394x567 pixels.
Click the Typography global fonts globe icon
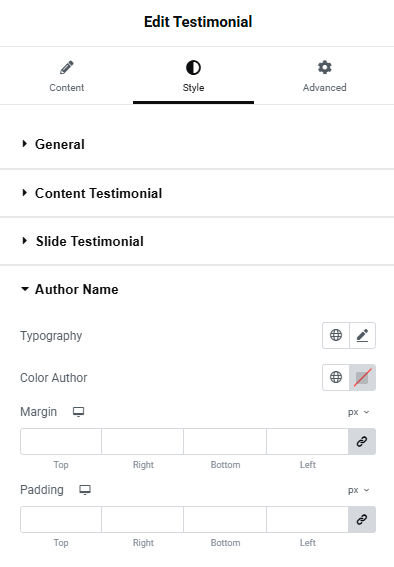pyautogui.click(x=336, y=335)
